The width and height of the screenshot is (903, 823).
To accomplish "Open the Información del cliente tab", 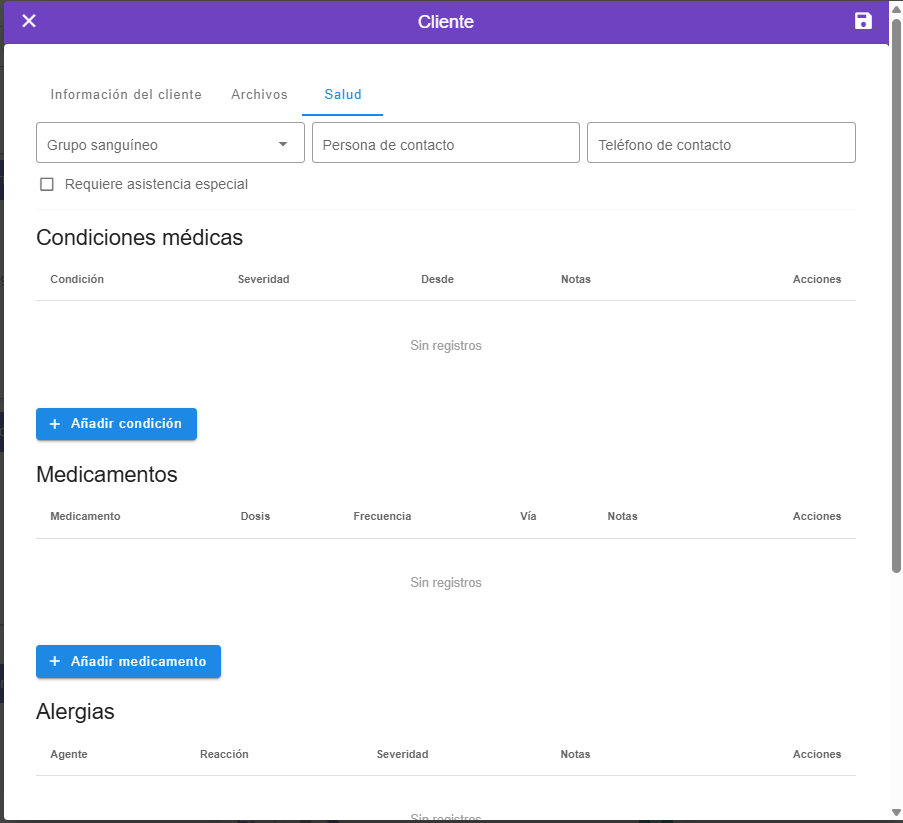I will (126, 95).
